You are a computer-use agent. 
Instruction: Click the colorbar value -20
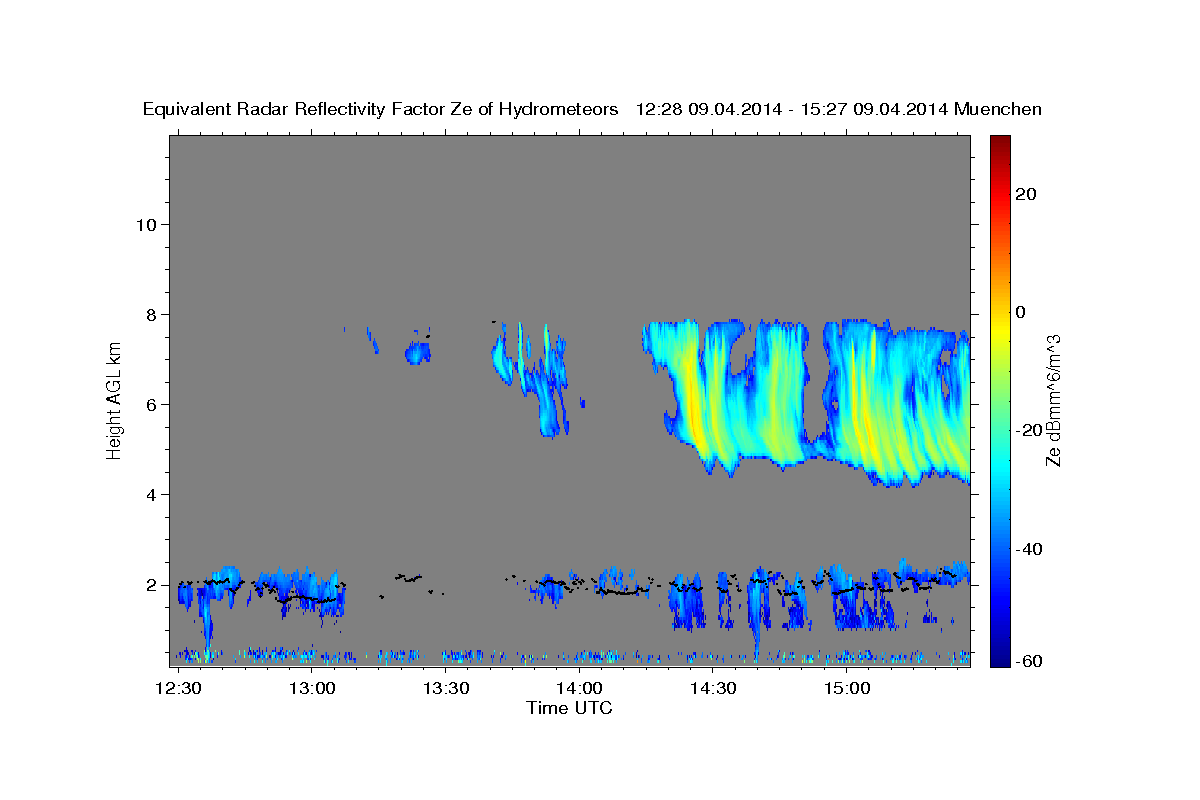point(1028,430)
